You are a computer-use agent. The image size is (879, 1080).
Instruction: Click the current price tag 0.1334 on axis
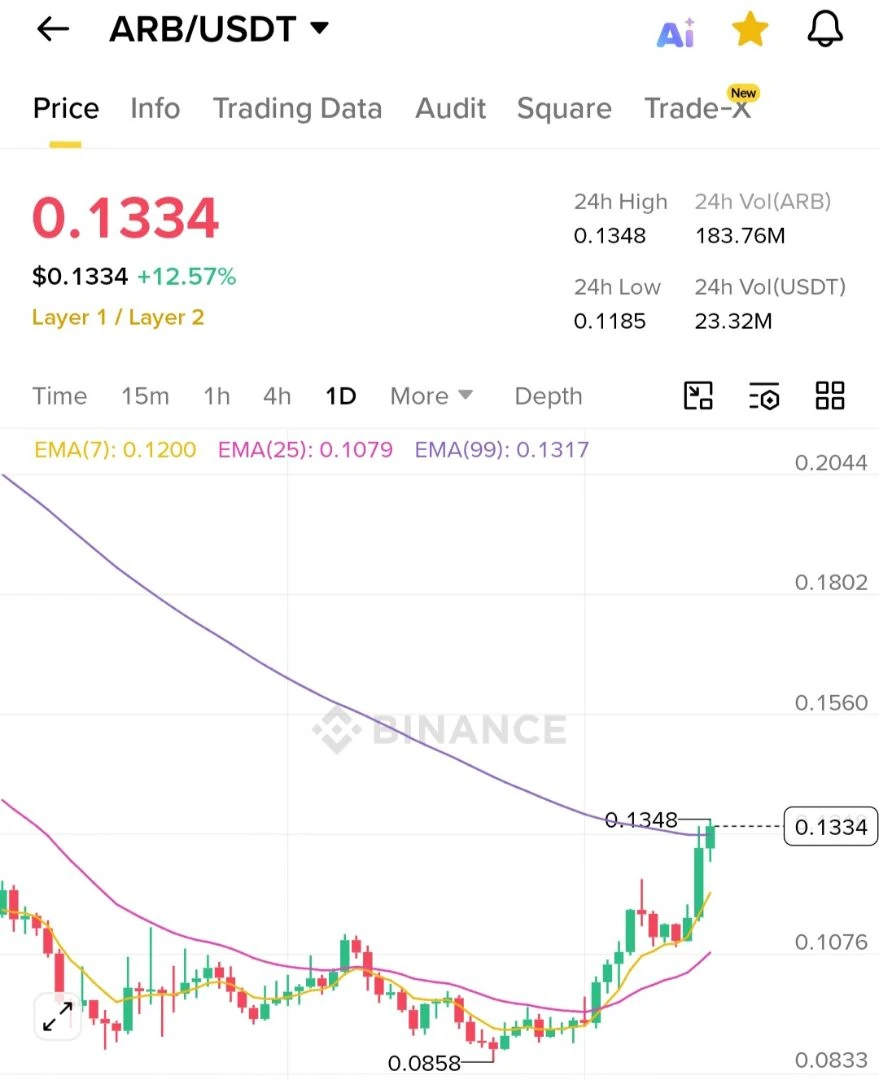[831, 826]
